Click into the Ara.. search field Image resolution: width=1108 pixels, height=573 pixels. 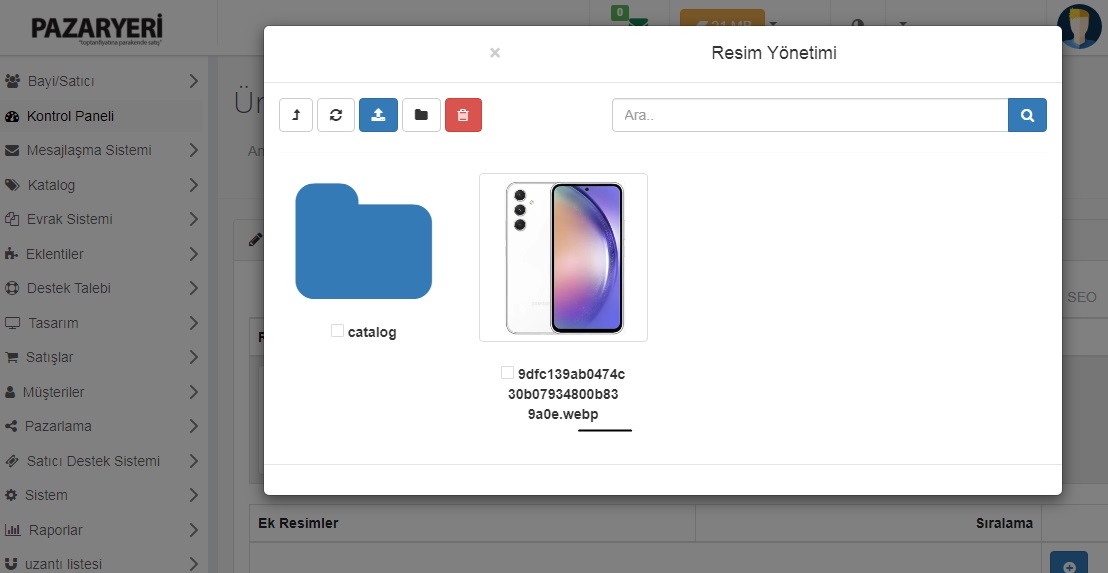809,115
